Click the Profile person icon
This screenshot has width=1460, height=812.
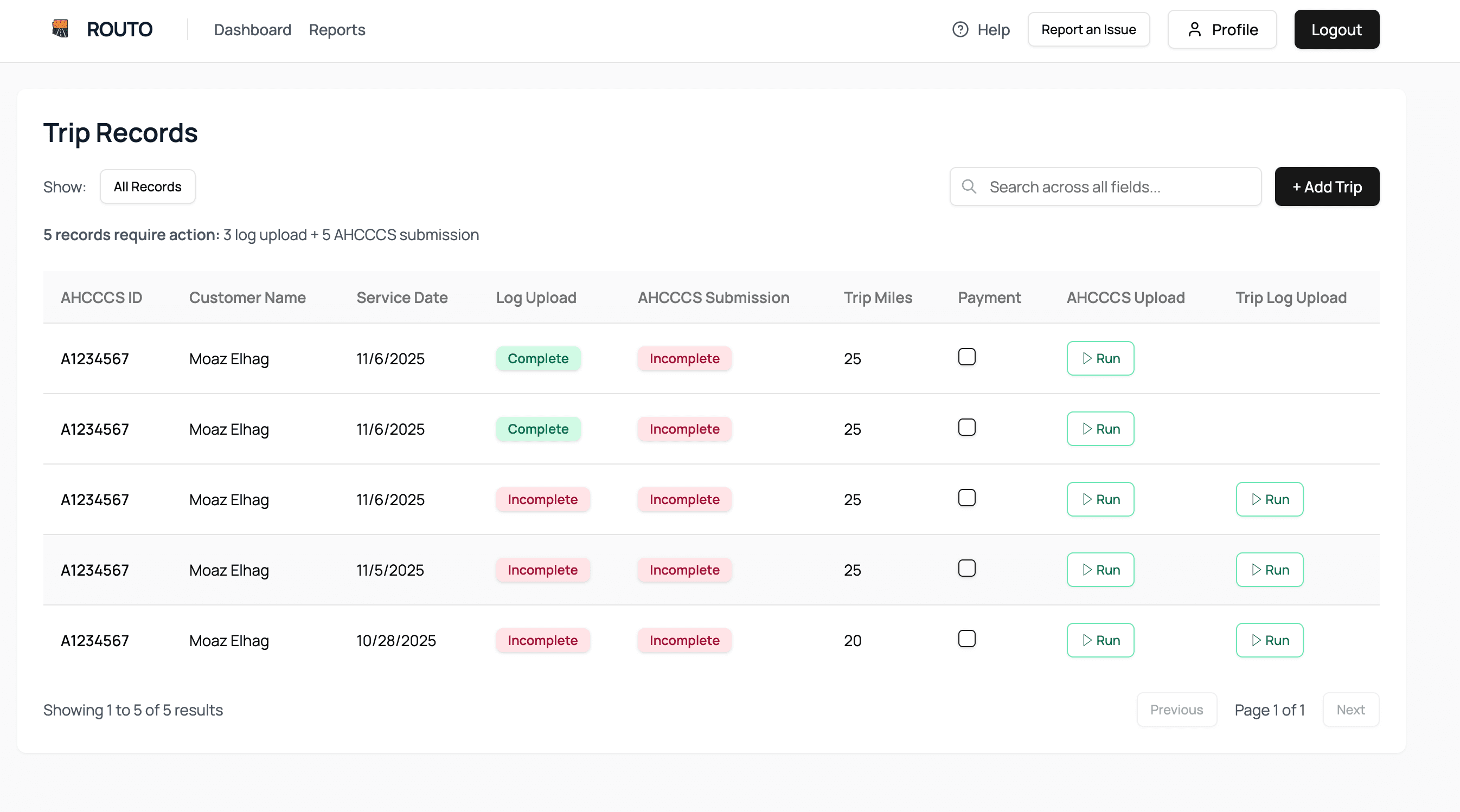coord(1195,29)
